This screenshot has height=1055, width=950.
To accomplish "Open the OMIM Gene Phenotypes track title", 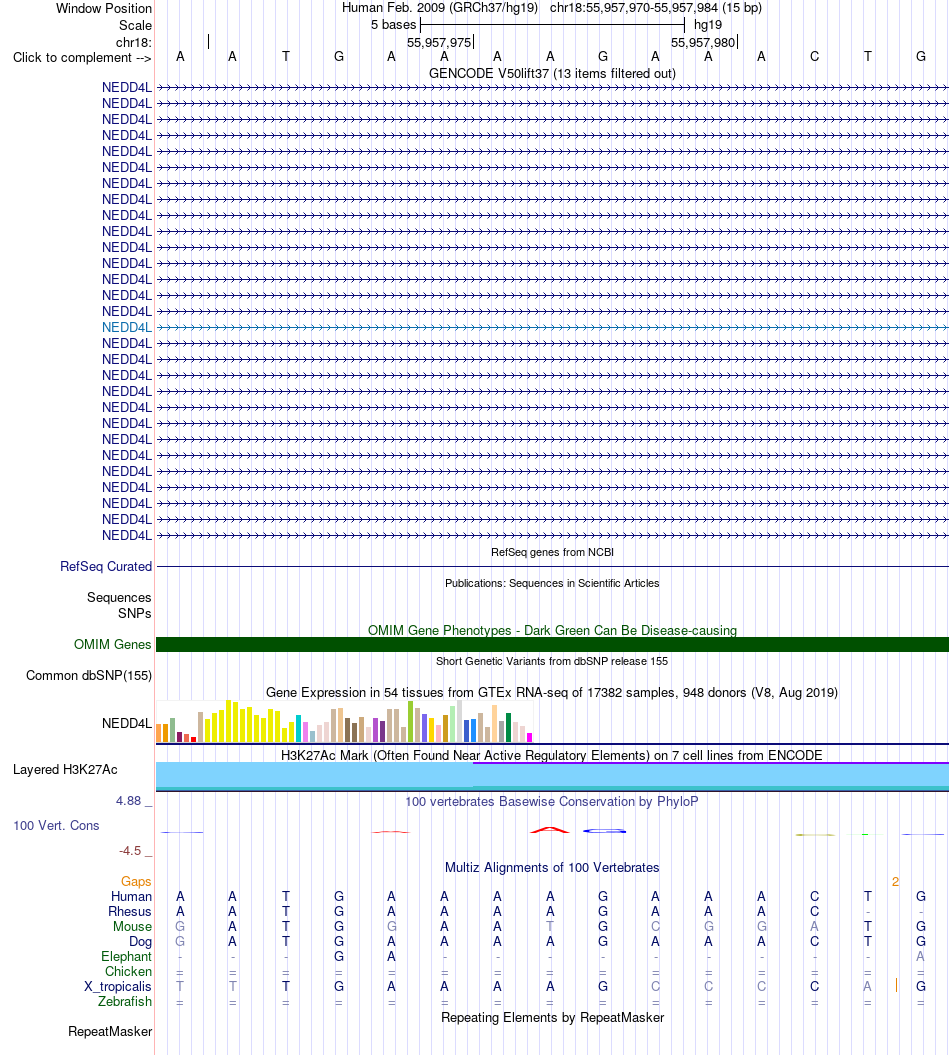I will coord(552,630).
